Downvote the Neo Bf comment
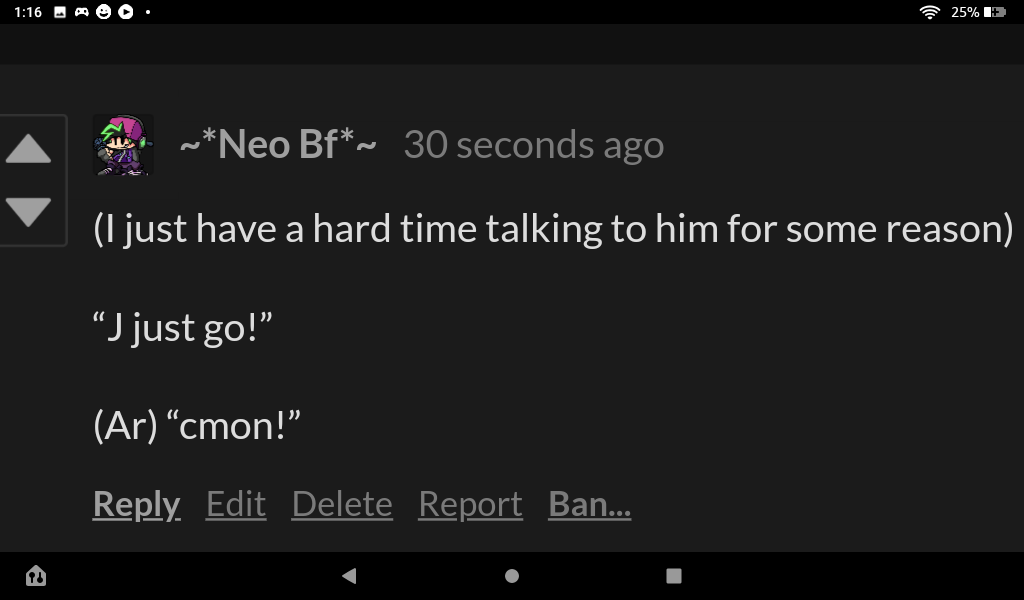This screenshot has height=600, width=1024. tap(28, 211)
